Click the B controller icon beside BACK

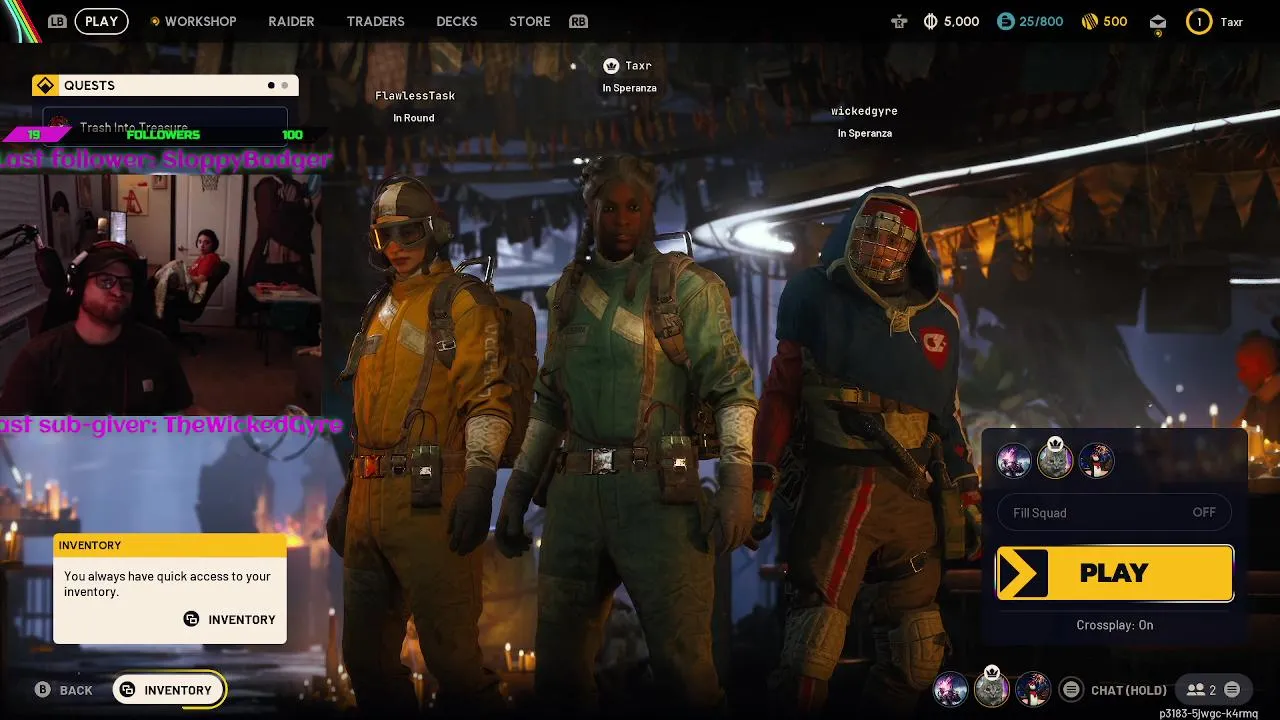pyautogui.click(x=42, y=690)
